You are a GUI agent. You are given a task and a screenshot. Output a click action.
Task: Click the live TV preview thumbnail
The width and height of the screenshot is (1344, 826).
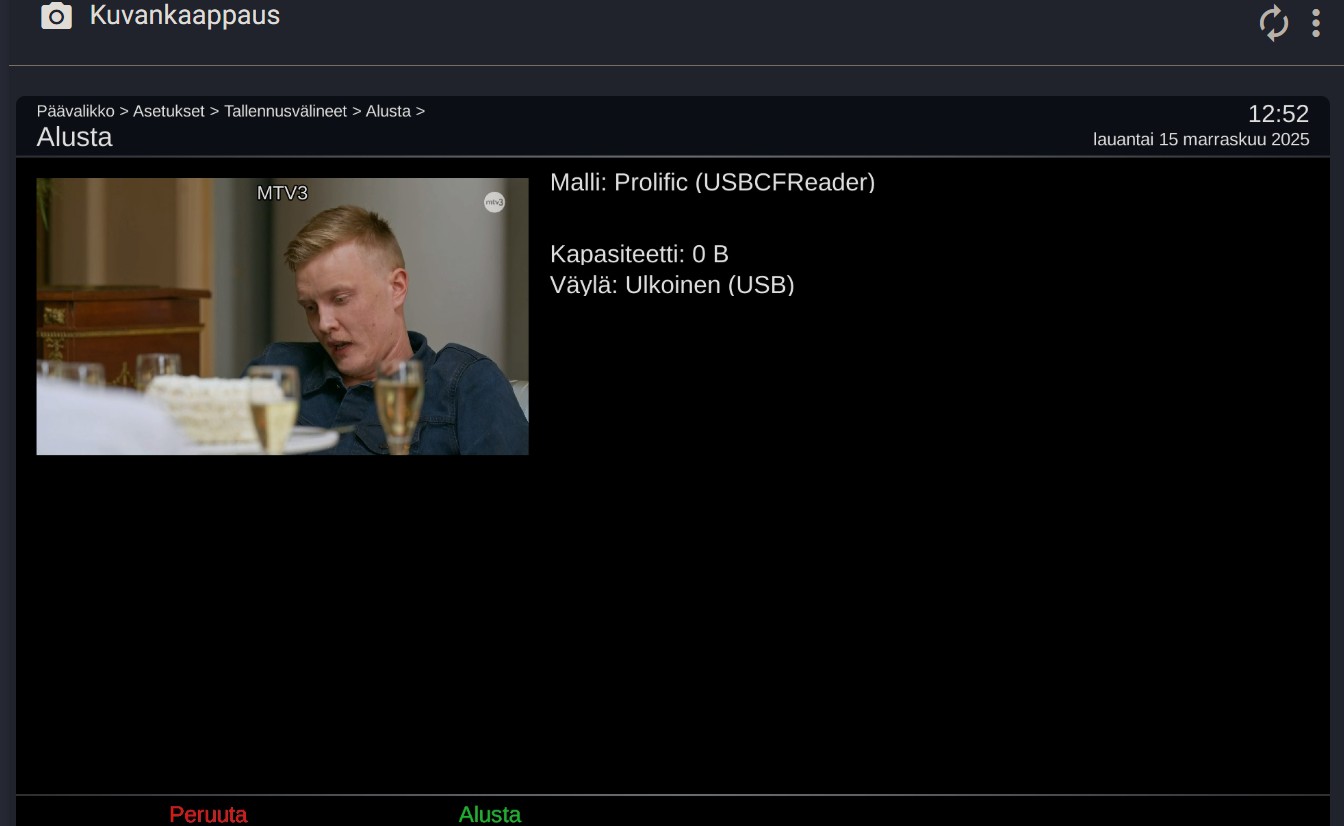[x=282, y=316]
